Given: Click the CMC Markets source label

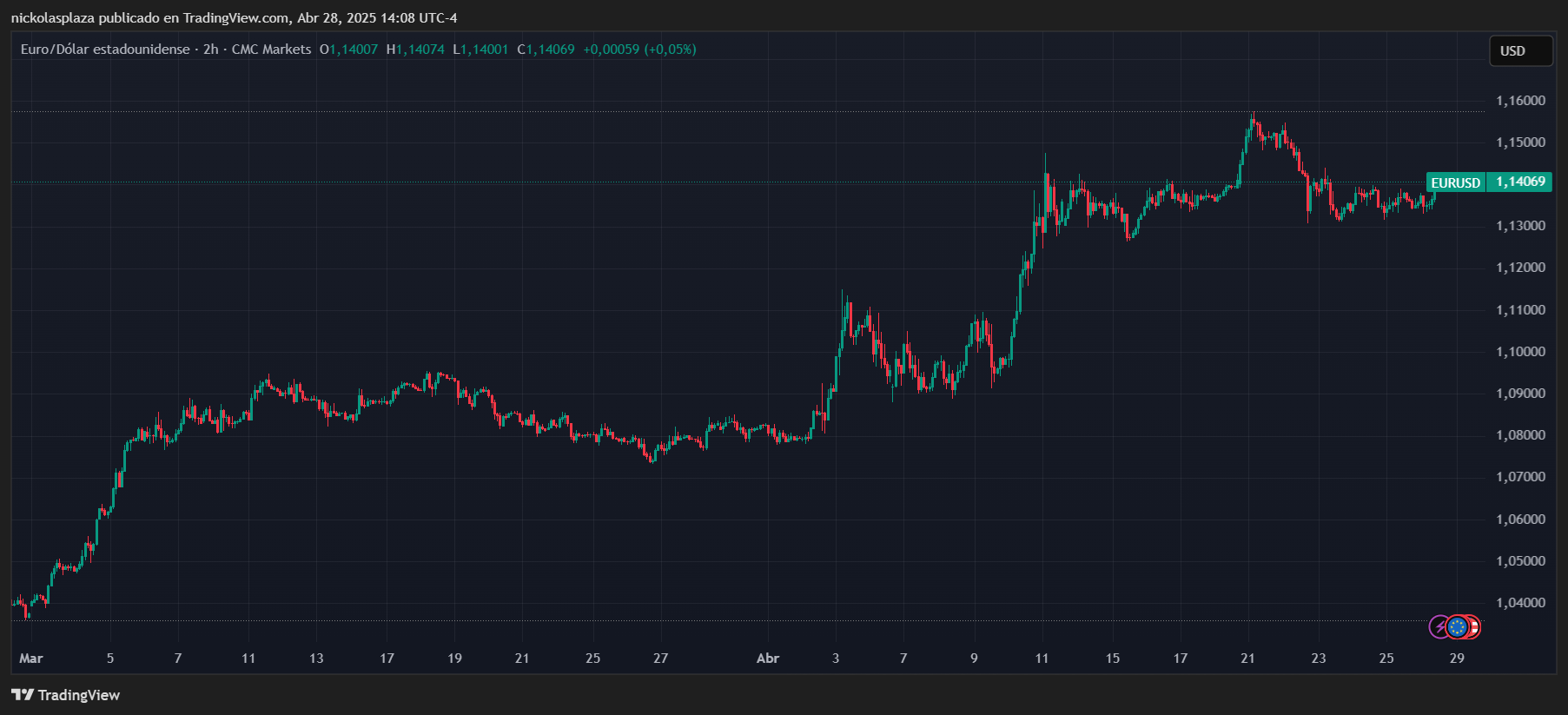Looking at the screenshot, I should point(271,50).
